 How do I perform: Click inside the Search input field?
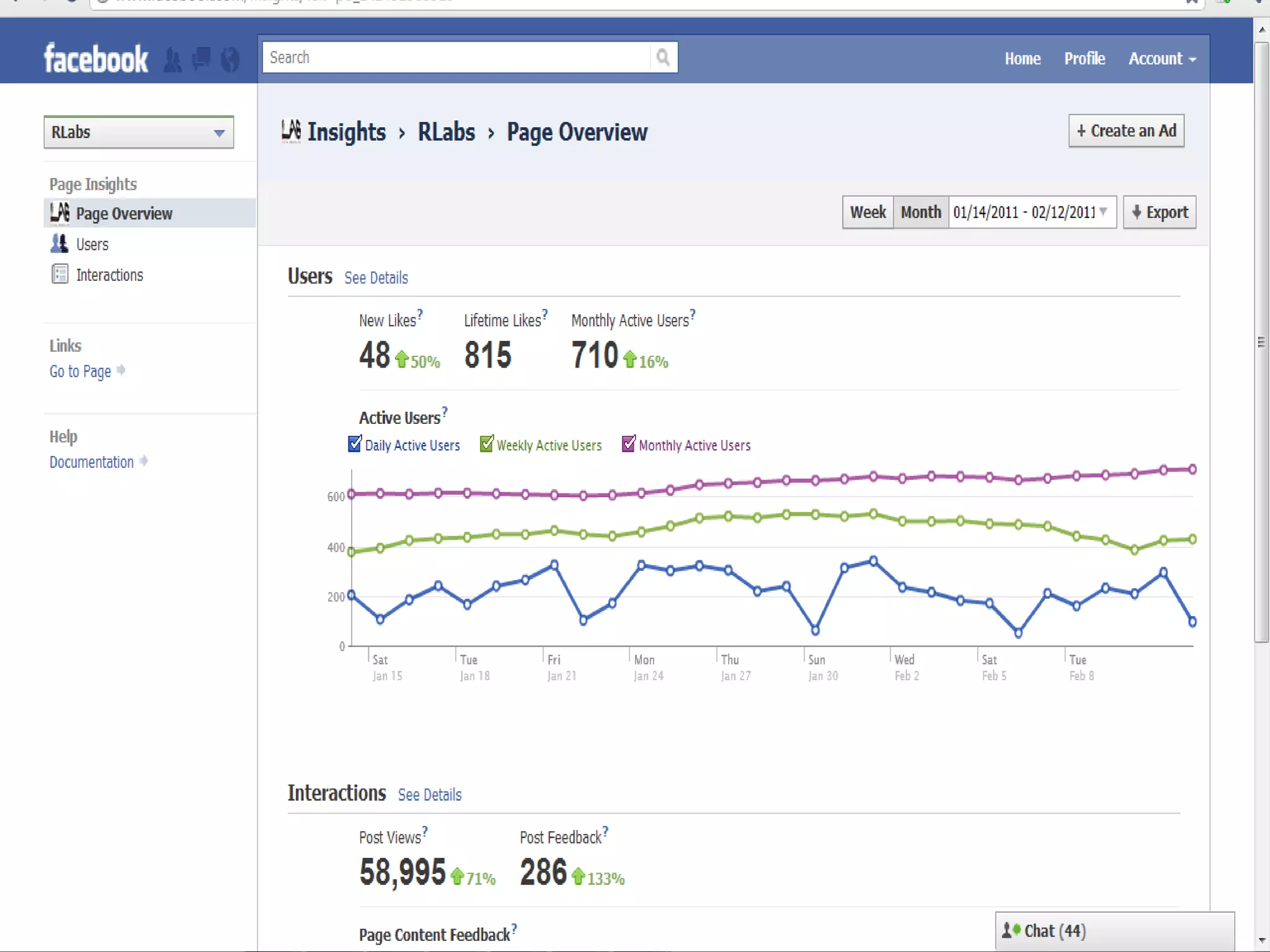(456, 58)
